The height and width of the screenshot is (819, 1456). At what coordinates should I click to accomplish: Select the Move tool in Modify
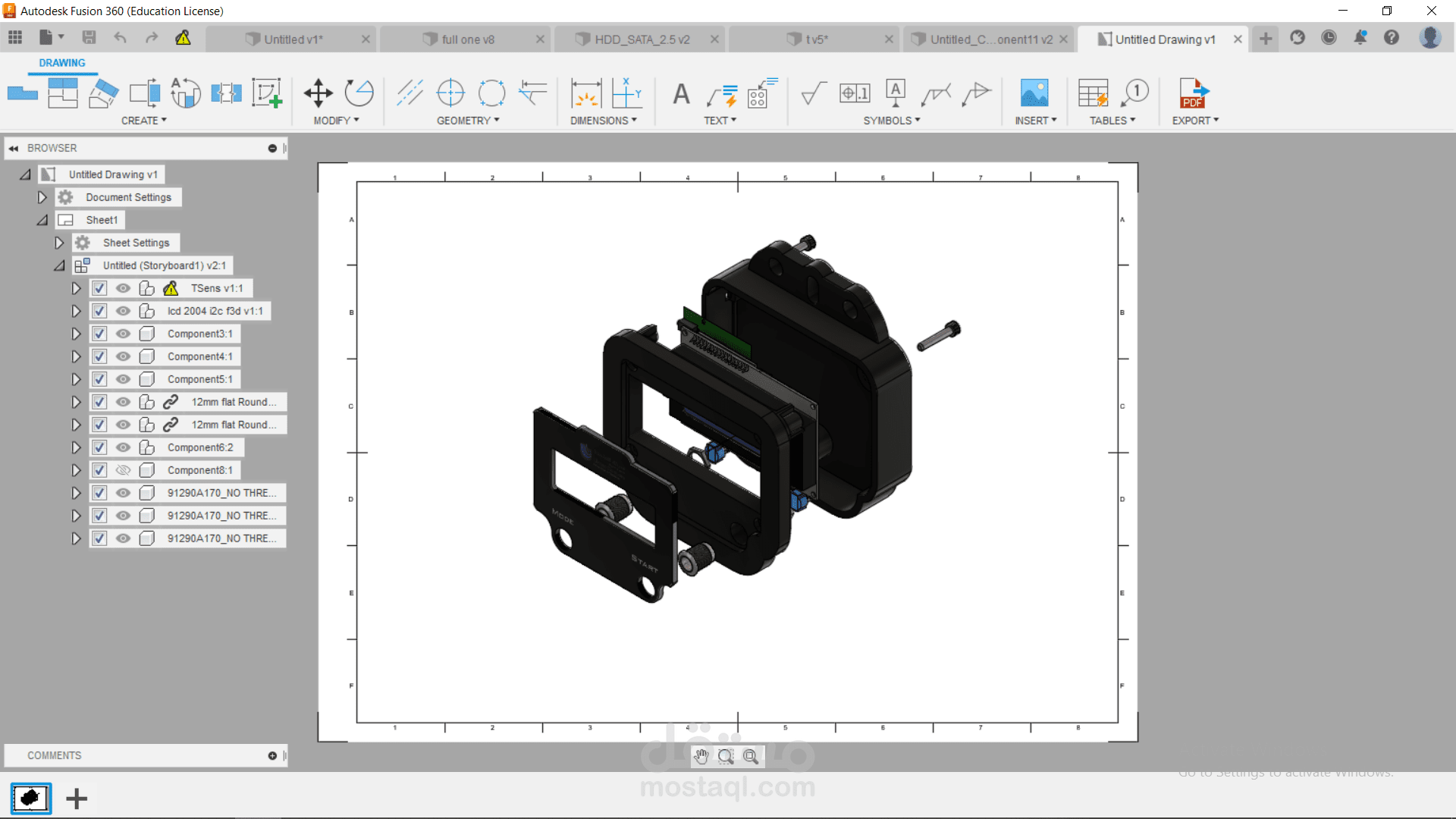coord(318,93)
